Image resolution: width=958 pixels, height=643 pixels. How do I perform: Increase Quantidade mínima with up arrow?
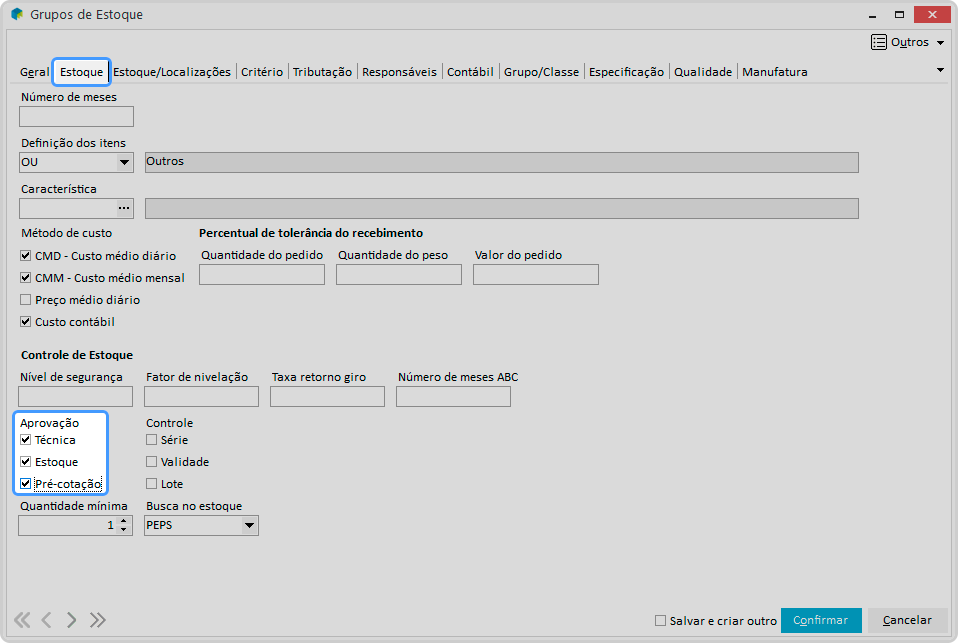(124, 521)
